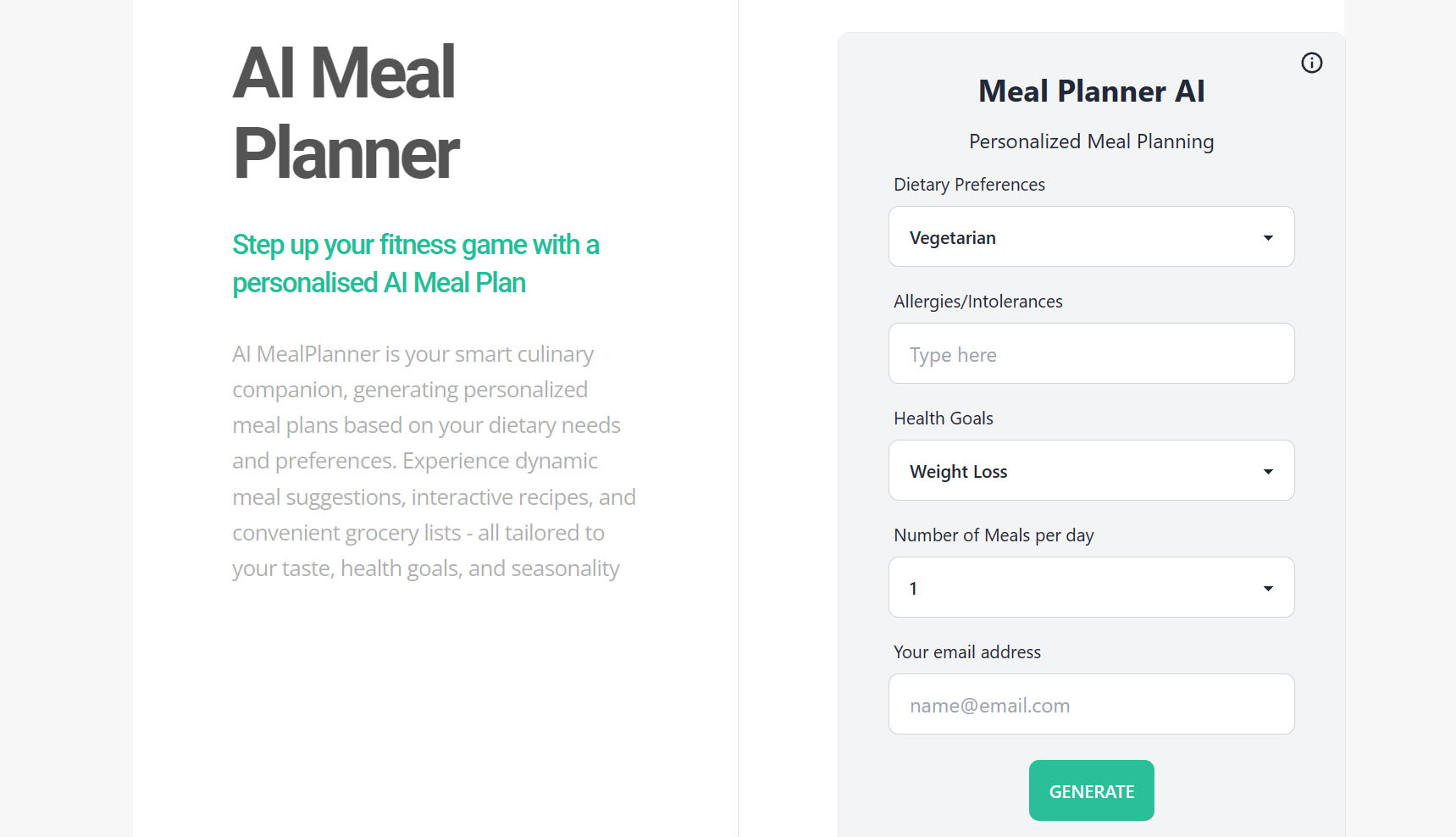This screenshot has width=1456, height=837.
Task: Expand the Health Goals dropdown showing Weight Loss
Action: (1076, 471)
